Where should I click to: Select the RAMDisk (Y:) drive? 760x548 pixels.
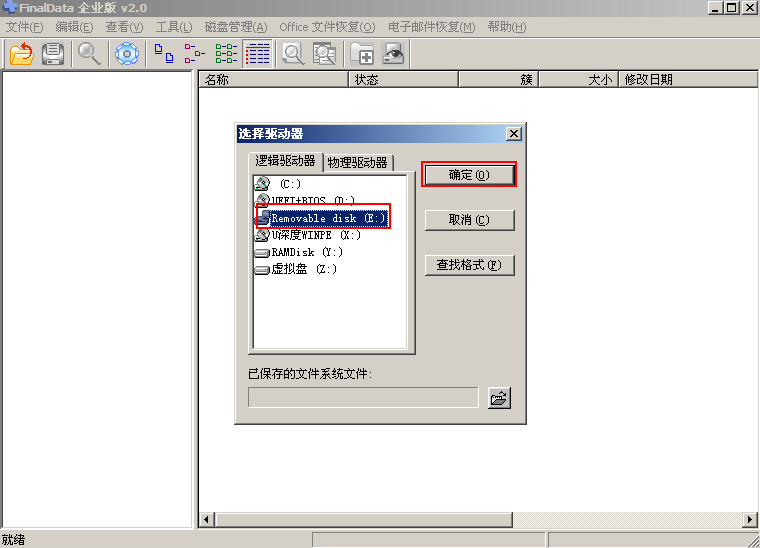[x=299, y=252]
